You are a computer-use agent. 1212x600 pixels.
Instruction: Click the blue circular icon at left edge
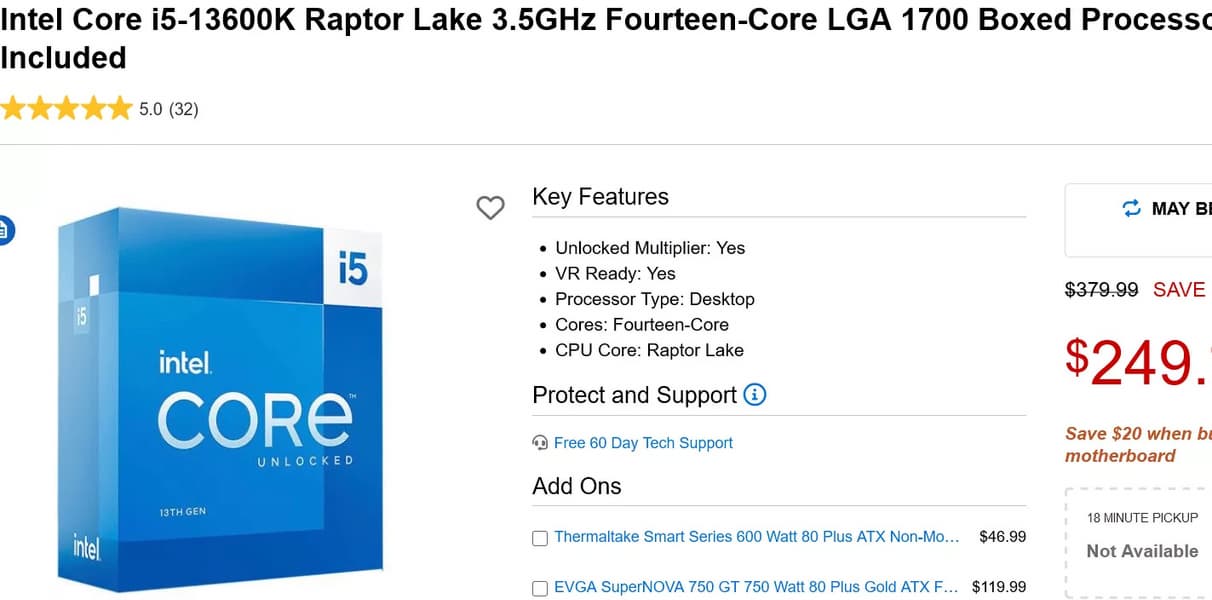(4, 231)
